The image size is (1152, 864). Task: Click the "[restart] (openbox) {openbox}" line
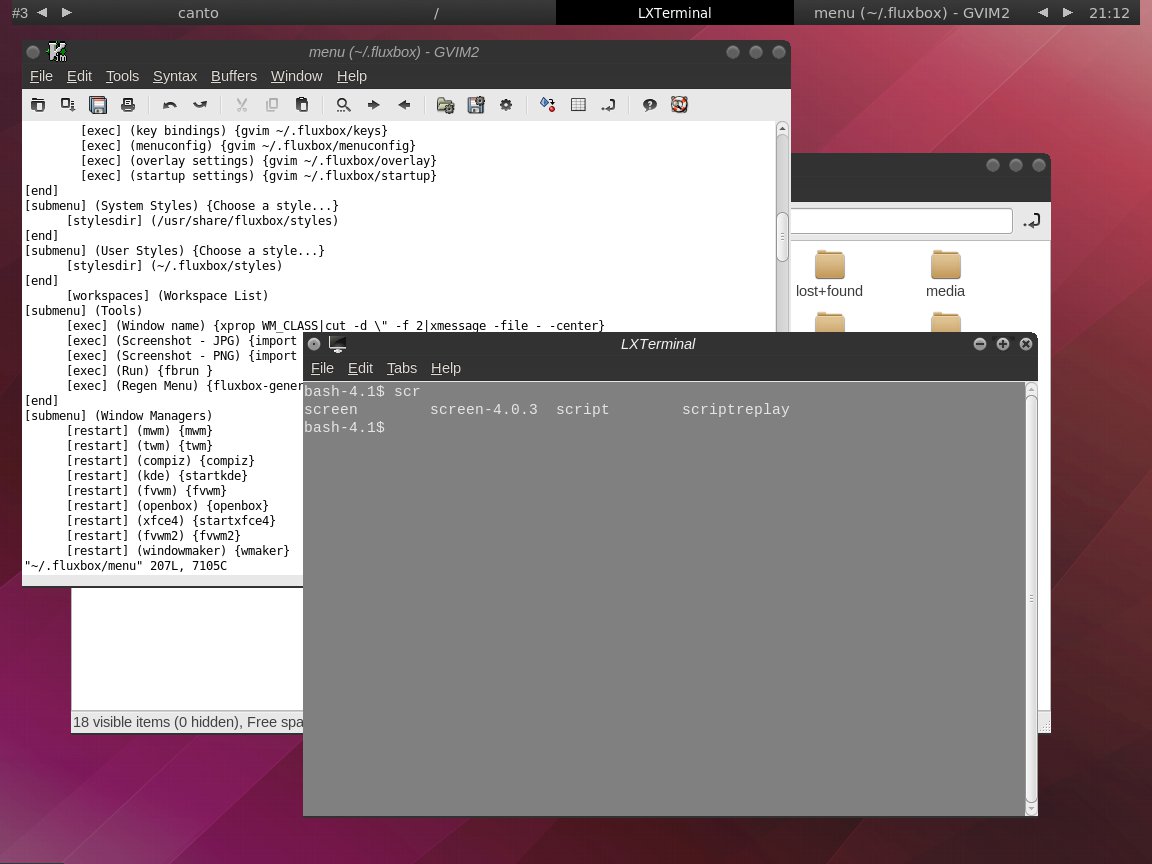click(x=168, y=505)
